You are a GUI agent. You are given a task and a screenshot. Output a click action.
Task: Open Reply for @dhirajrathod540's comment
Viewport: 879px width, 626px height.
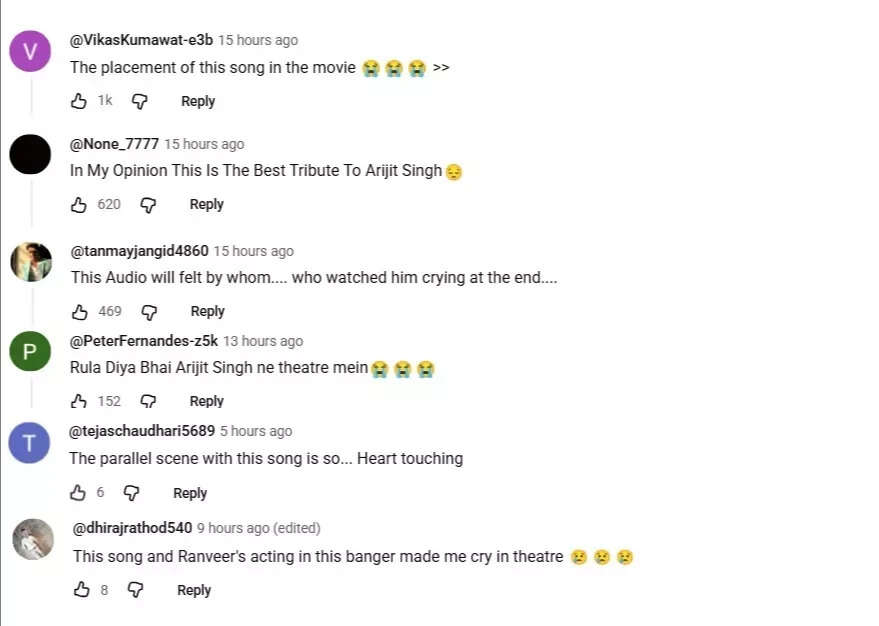click(193, 590)
